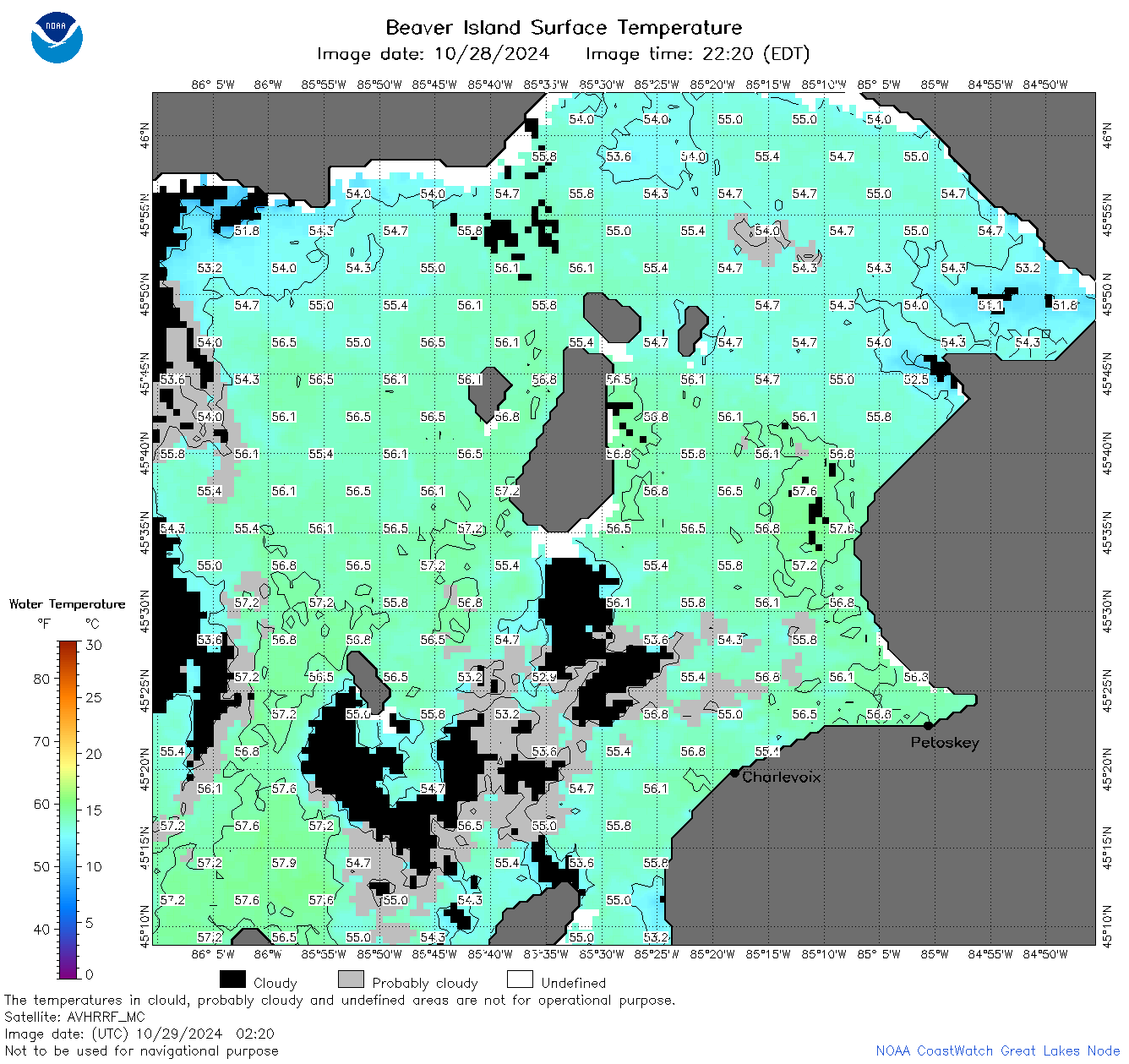Click the 70 °F tick label
The image size is (1129, 1064).
click(x=41, y=741)
